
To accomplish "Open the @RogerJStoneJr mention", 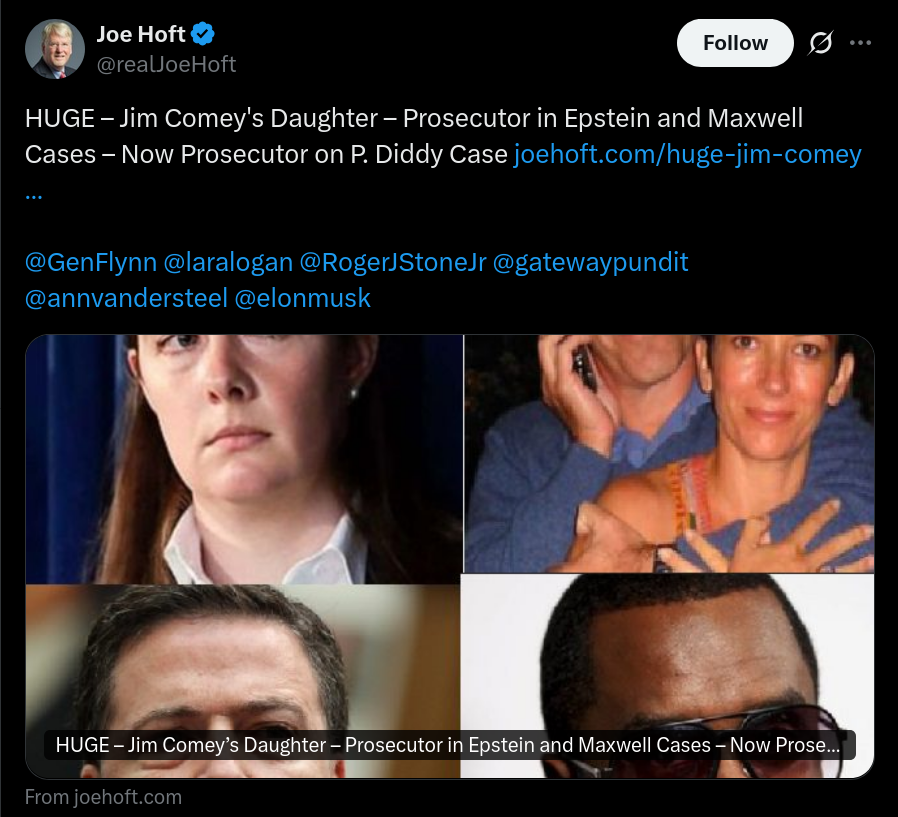I will [x=393, y=262].
